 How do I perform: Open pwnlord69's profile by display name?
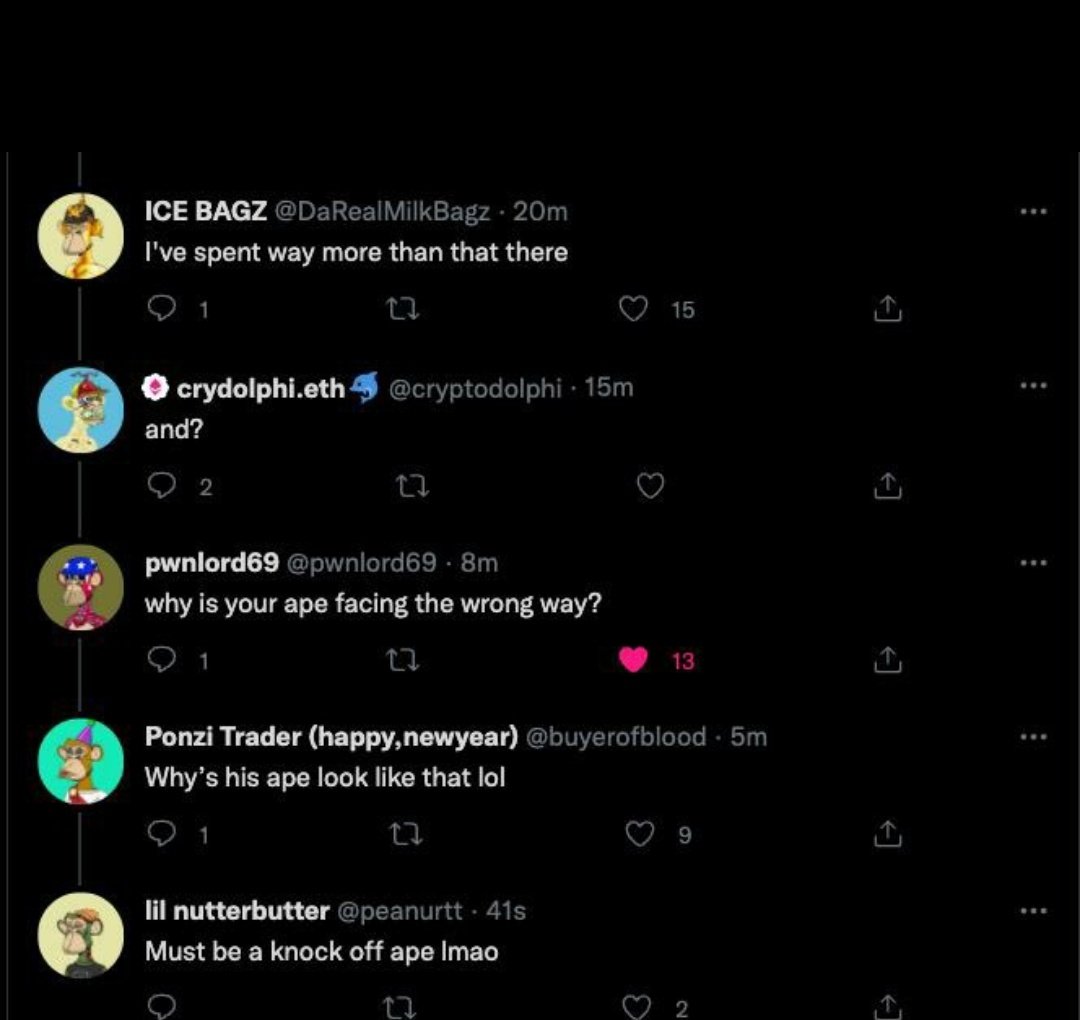tap(211, 563)
